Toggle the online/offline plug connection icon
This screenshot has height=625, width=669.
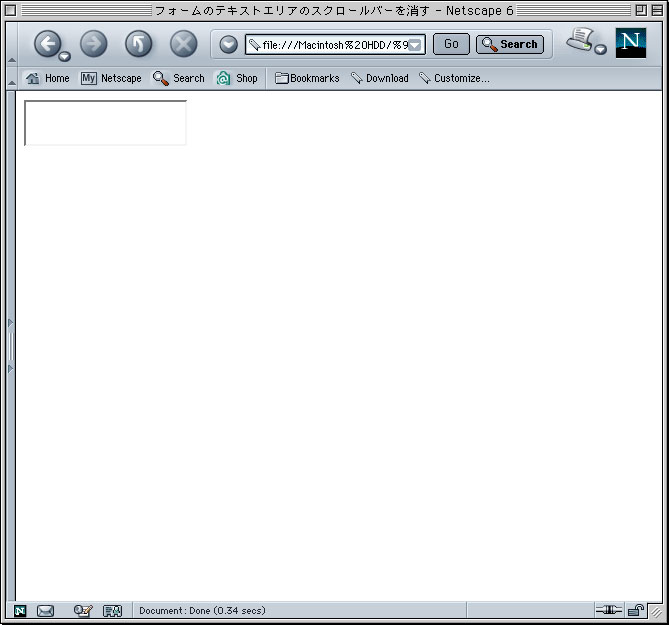pos(609,610)
